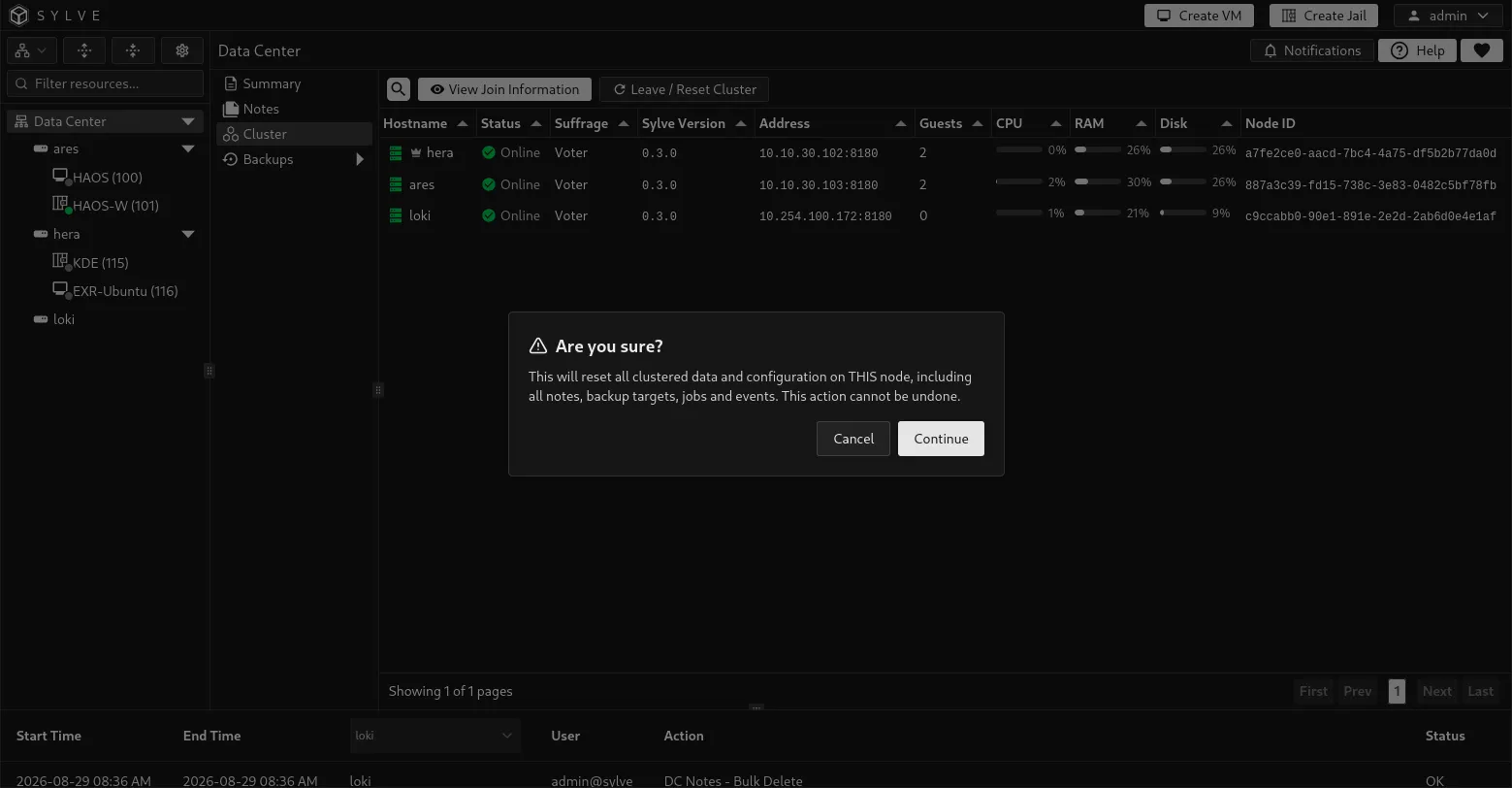This screenshot has width=1512, height=788.
Task: Open the loki node filter dropdown
Action: [434, 736]
